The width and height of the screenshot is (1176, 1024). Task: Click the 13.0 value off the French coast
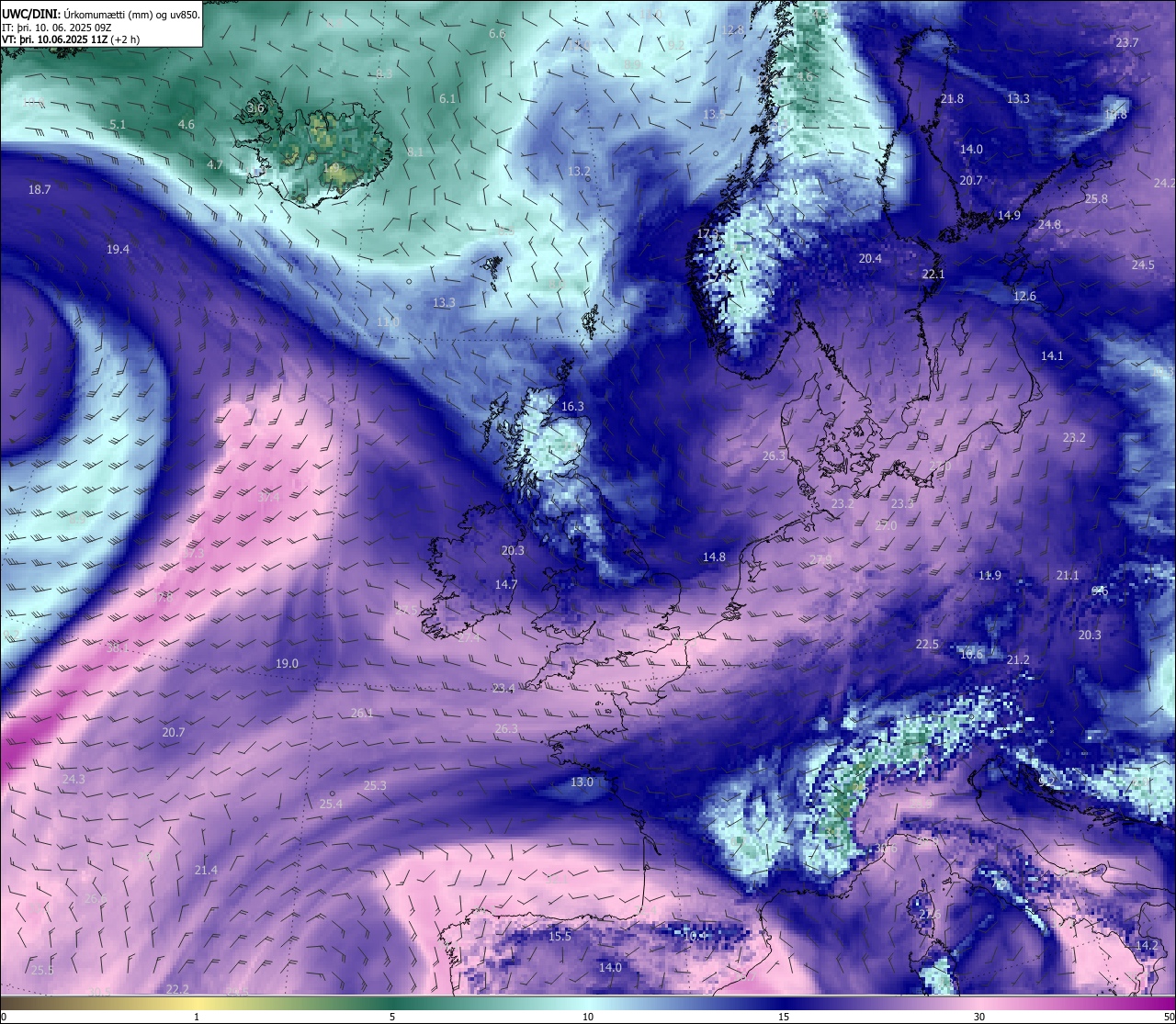[582, 782]
